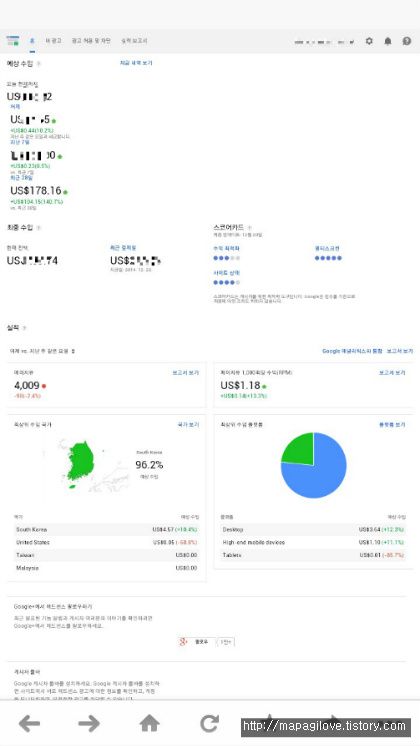Viewport: 420px width, 746px height.
Task: Reload the page with the refresh icon
Action: click(209, 724)
